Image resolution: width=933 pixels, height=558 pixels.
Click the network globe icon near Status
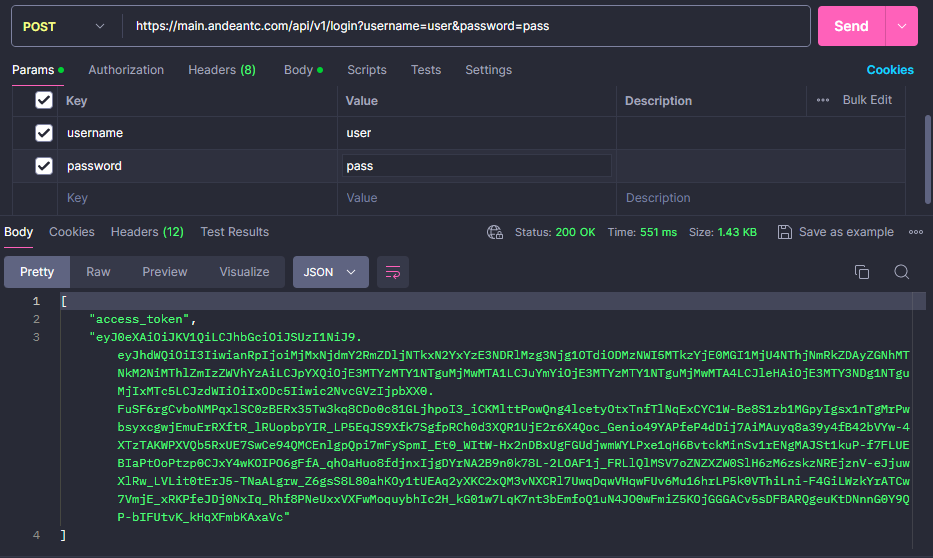pyautogui.click(x=494, y=232)
